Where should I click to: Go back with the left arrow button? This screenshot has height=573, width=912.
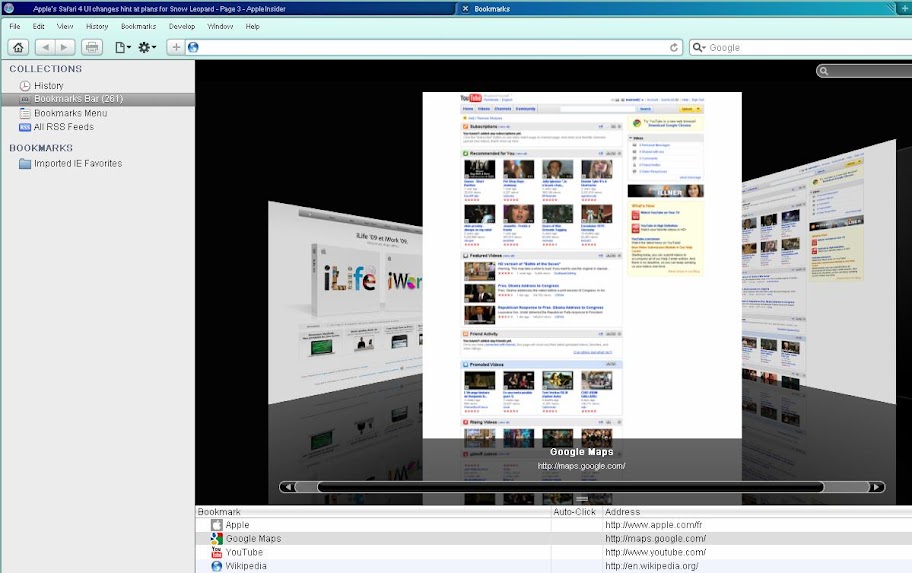[x=45, y=47]
